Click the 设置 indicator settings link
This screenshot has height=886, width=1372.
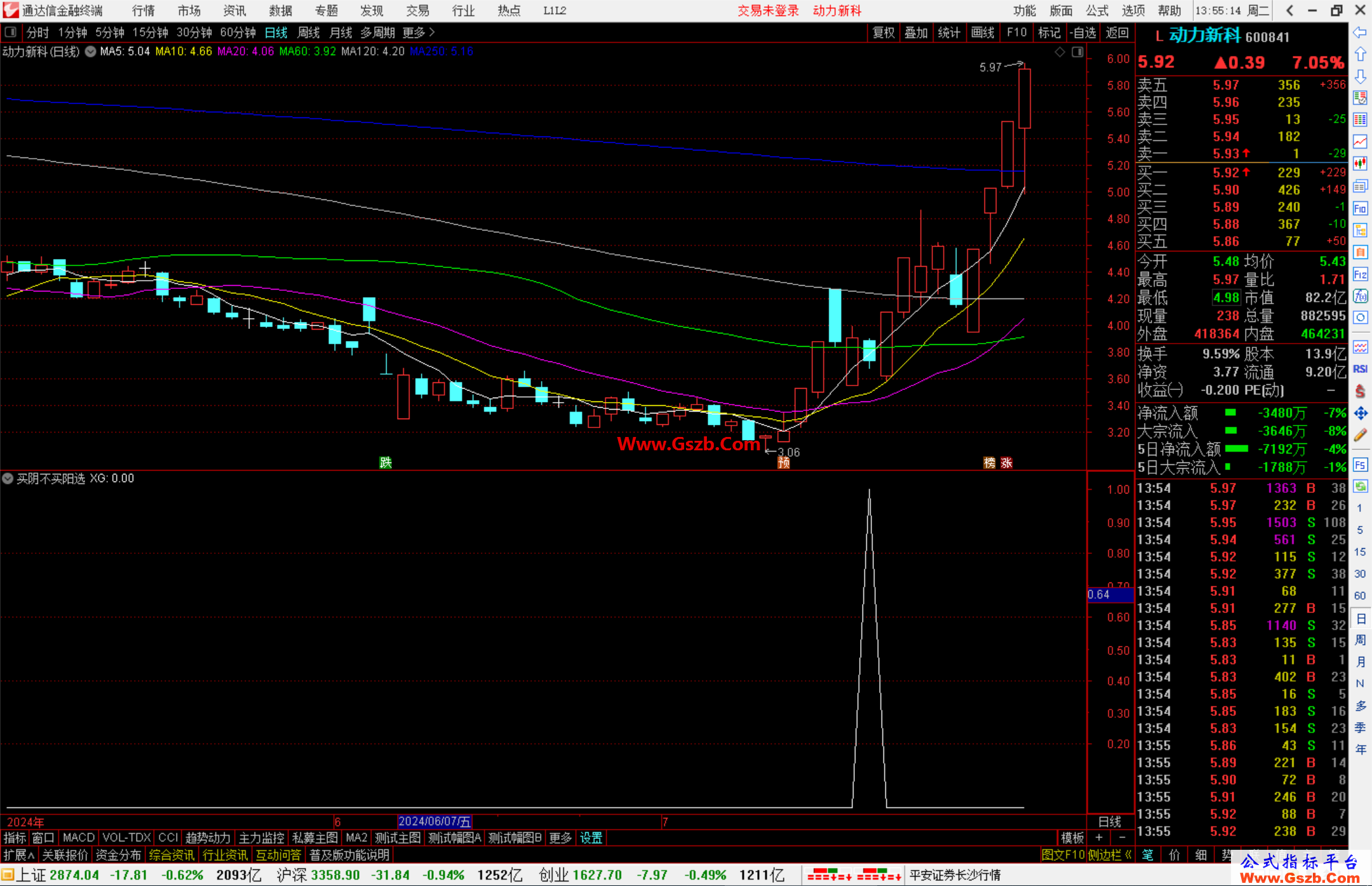(591, 838)
